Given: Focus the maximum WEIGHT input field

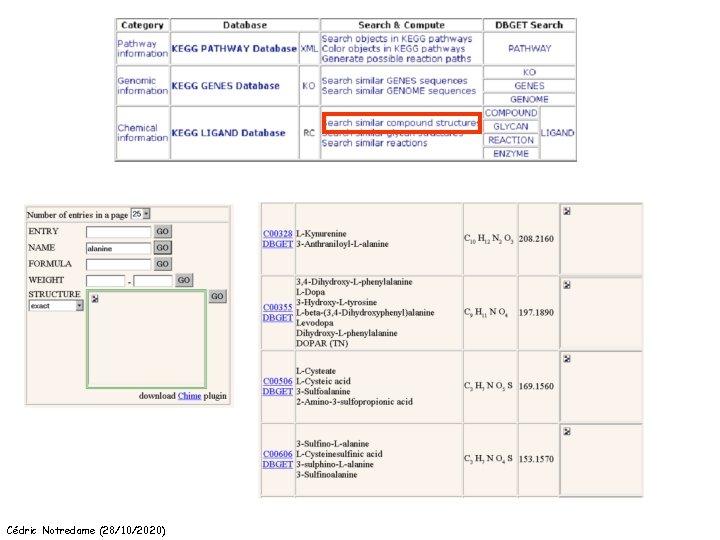Looking at the screenshot, I should [x=153, y=281].
